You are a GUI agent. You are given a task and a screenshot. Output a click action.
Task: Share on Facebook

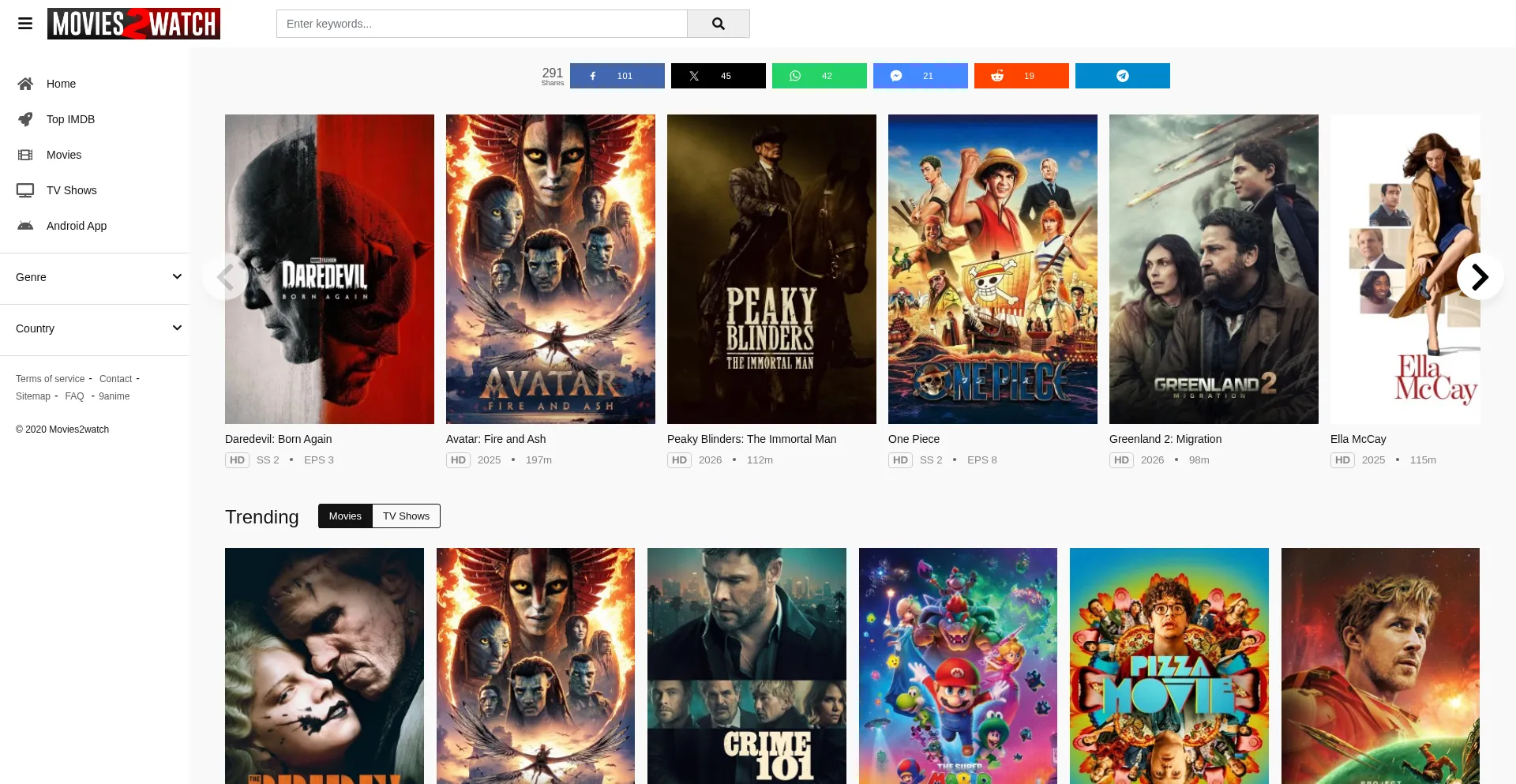click(617, 76)
